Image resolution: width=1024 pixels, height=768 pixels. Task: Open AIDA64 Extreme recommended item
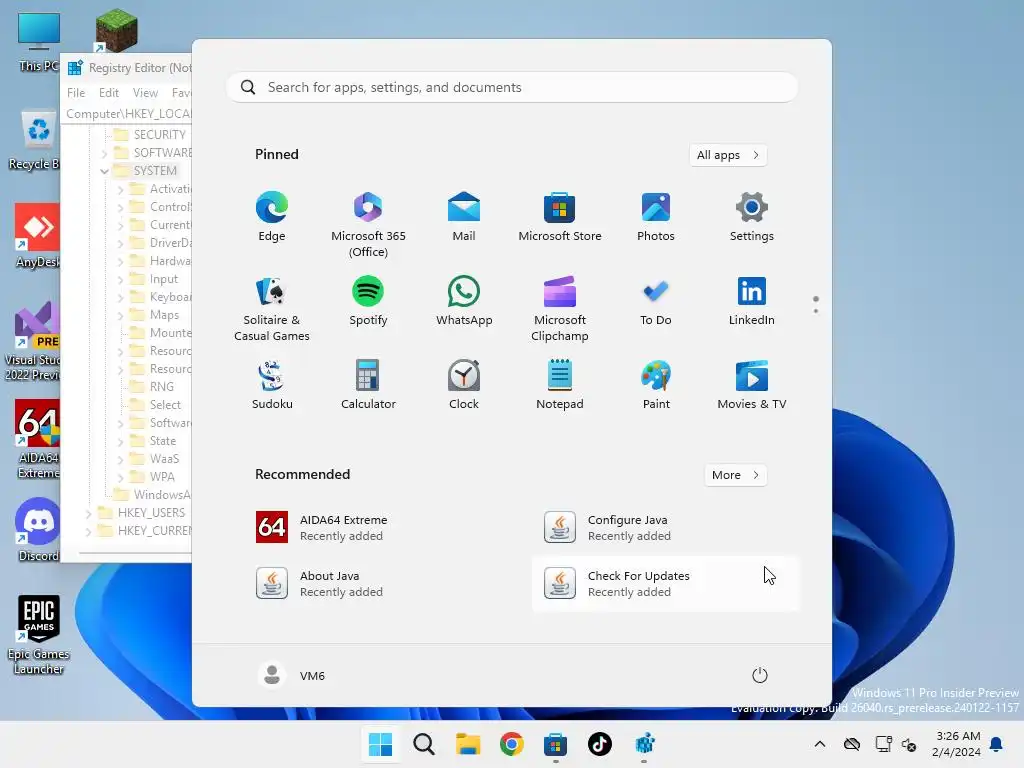(x=377, y=528)
